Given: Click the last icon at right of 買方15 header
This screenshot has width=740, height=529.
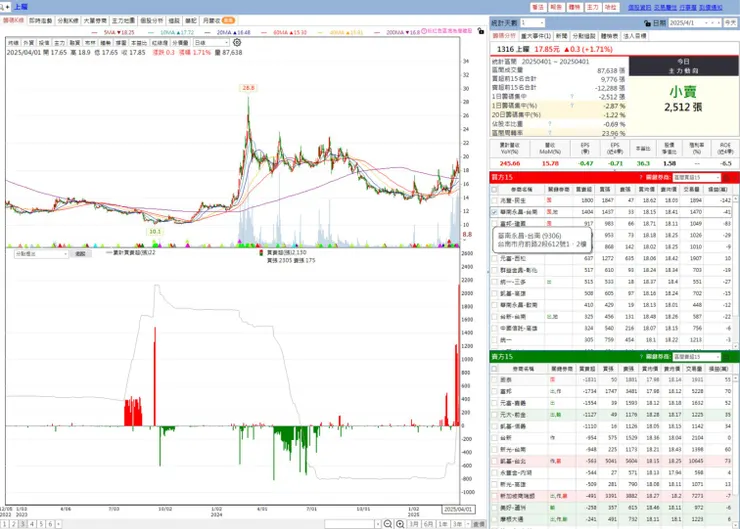Looking at the screenshot, I should tap(735, 177).
